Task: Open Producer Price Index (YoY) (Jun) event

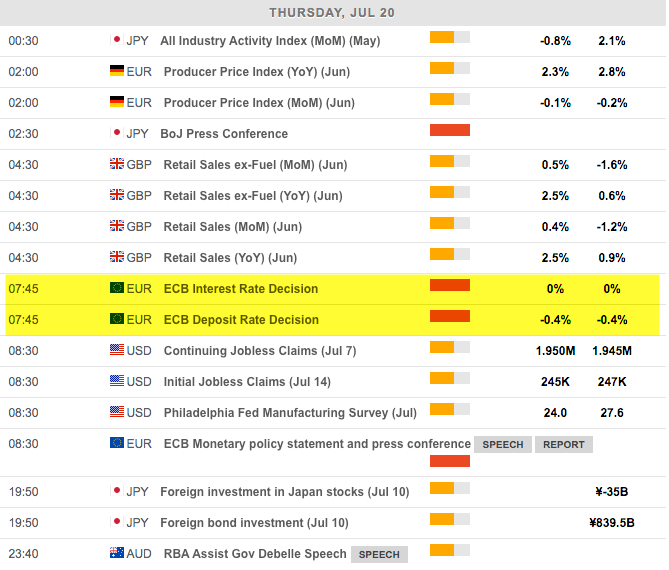Action: click(x=257, y=72)
